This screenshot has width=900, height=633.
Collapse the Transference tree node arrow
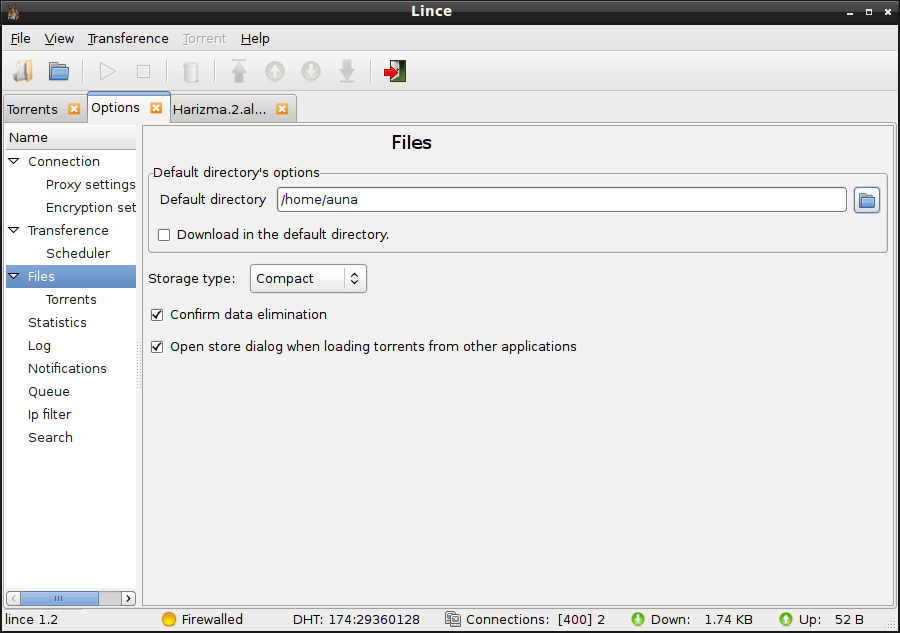coord(14,230)
